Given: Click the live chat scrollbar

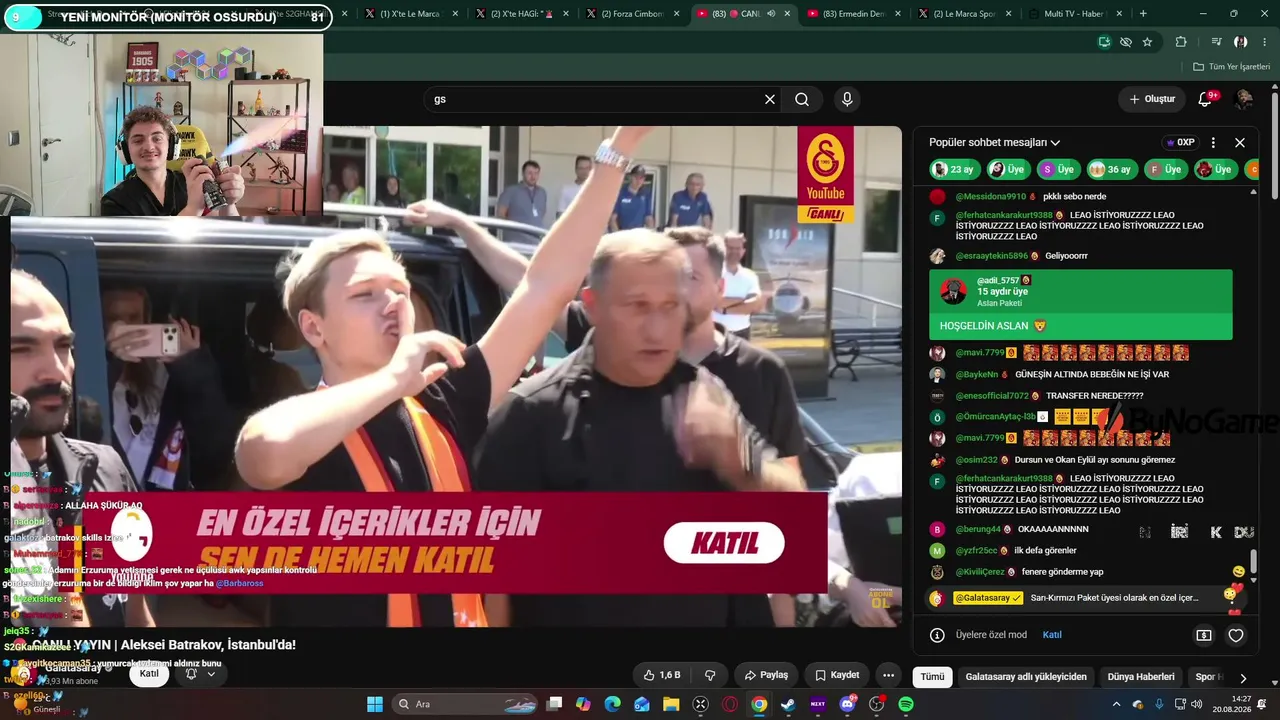Looking at the screenshot, I should [x=1254, y=561].
